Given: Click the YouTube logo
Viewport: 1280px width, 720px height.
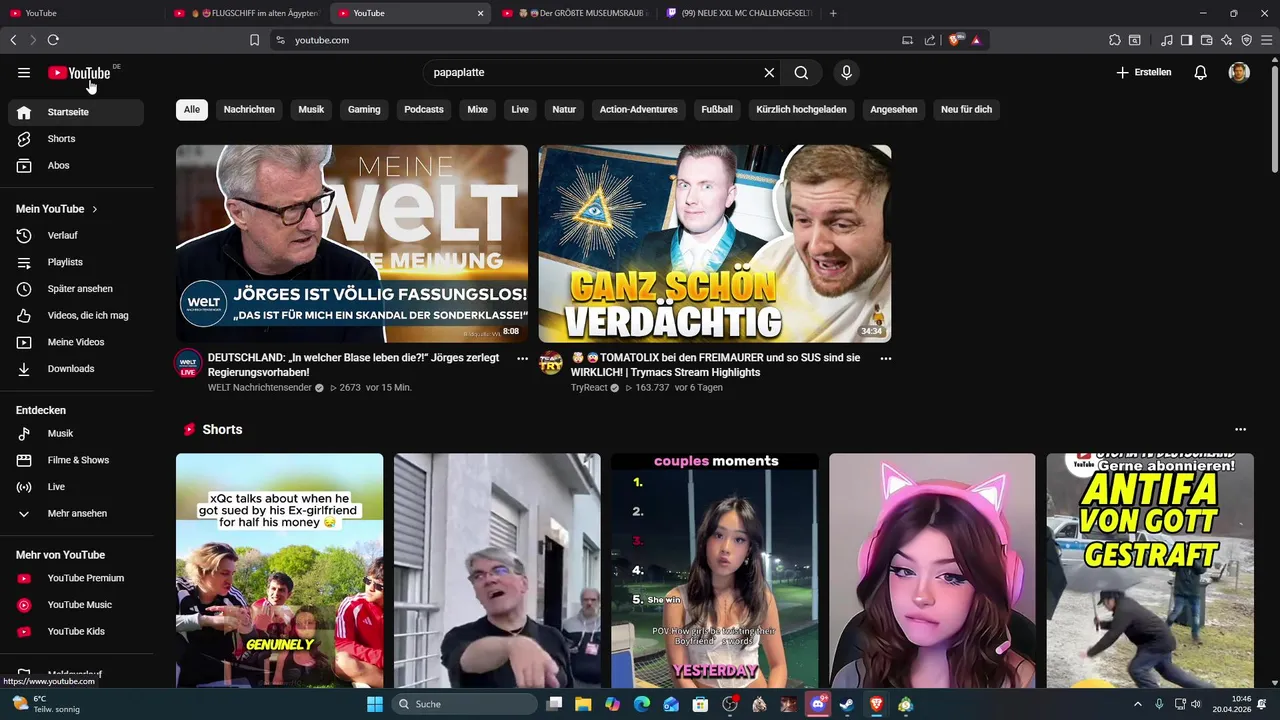Looking at the screenshot, I should click(x=79, y=72).
